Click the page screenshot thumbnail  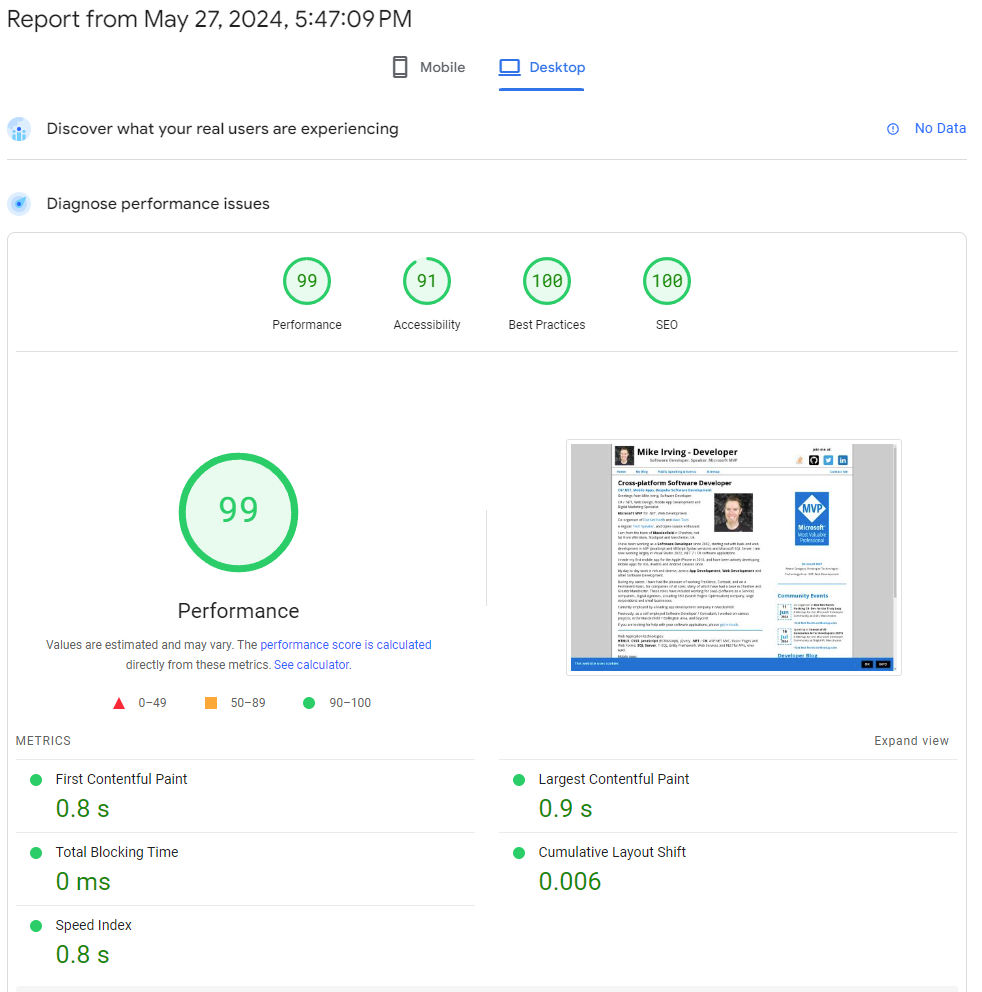coord(734,557)
